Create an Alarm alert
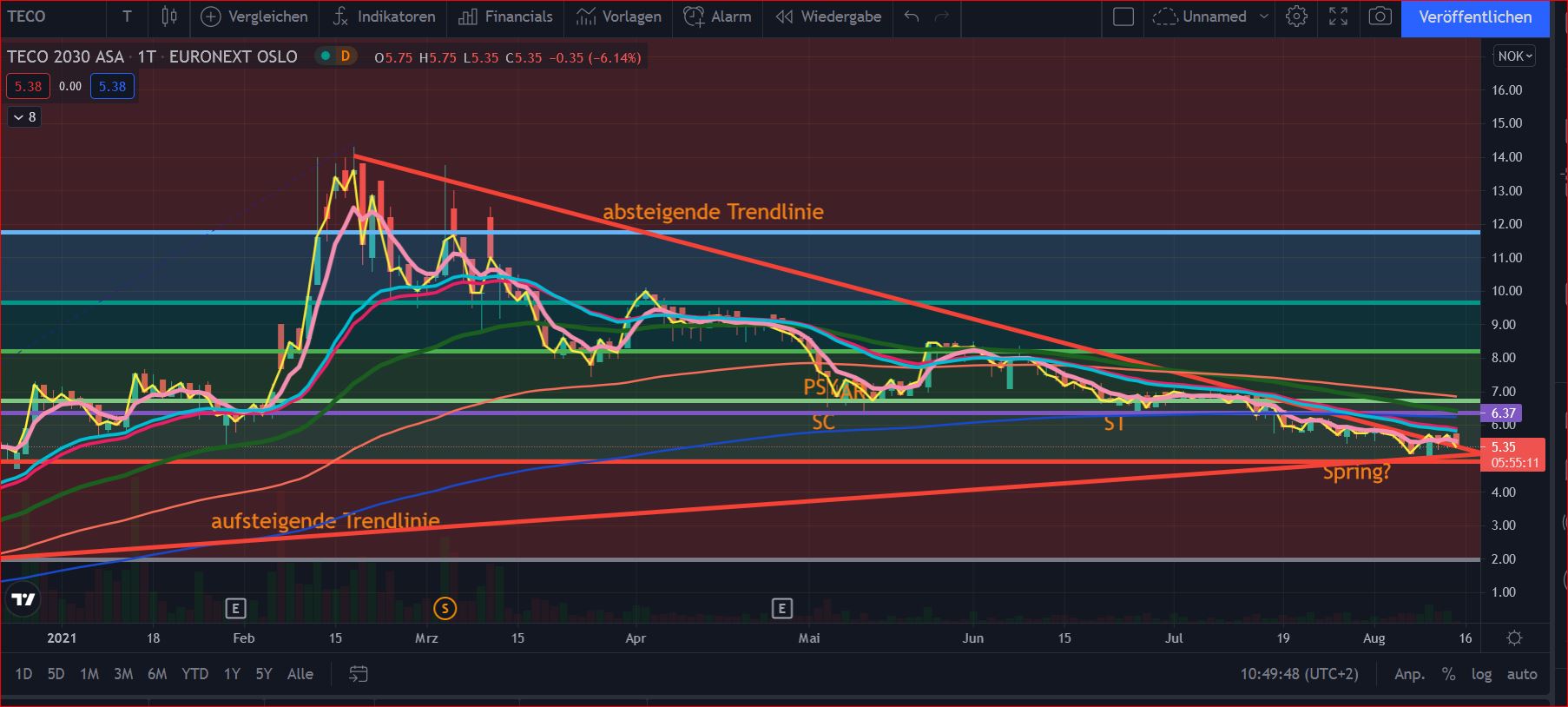Screen dimensions: 1568x707 point(718,17)
